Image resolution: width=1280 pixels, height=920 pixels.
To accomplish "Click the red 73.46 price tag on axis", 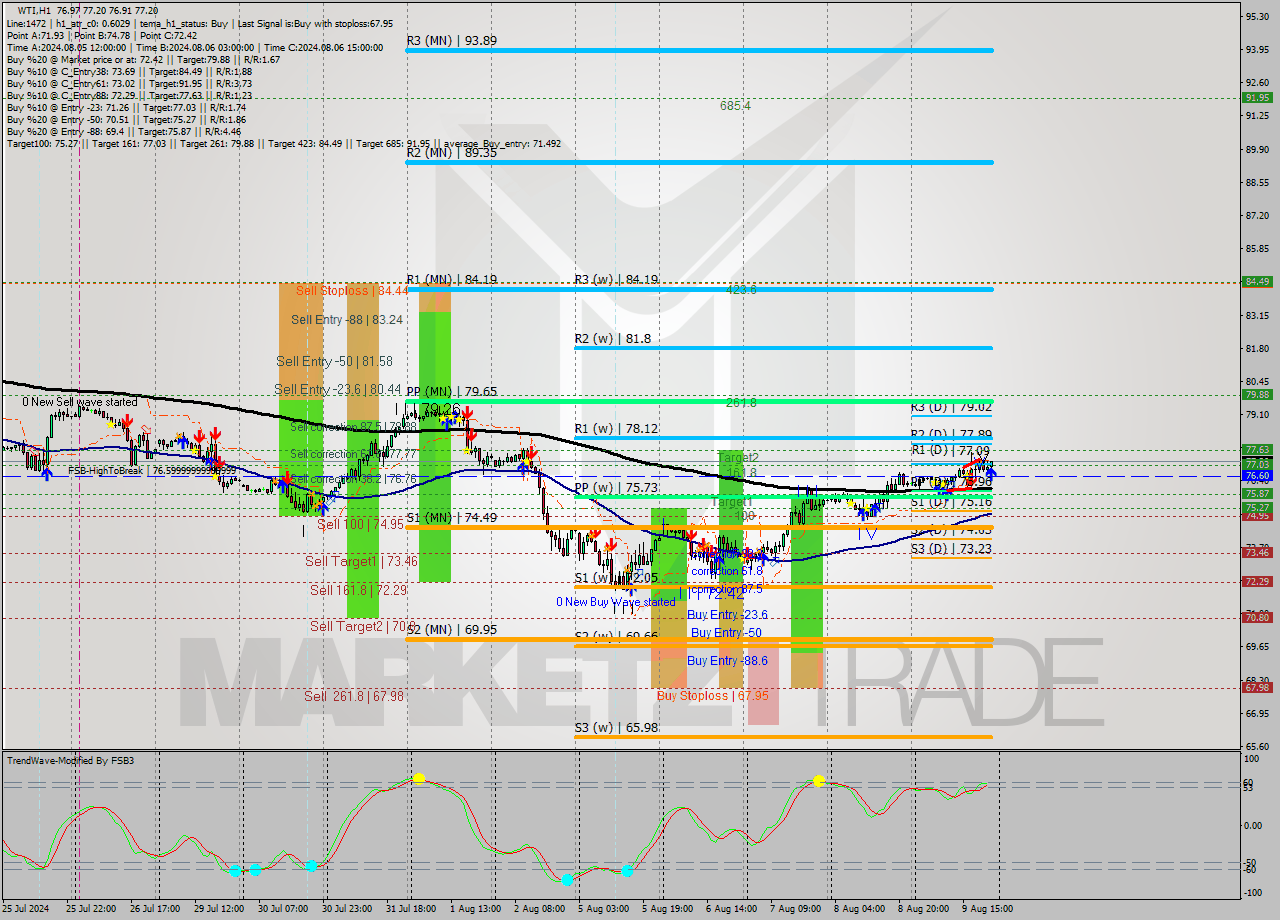I will [x=1256, y=553].
